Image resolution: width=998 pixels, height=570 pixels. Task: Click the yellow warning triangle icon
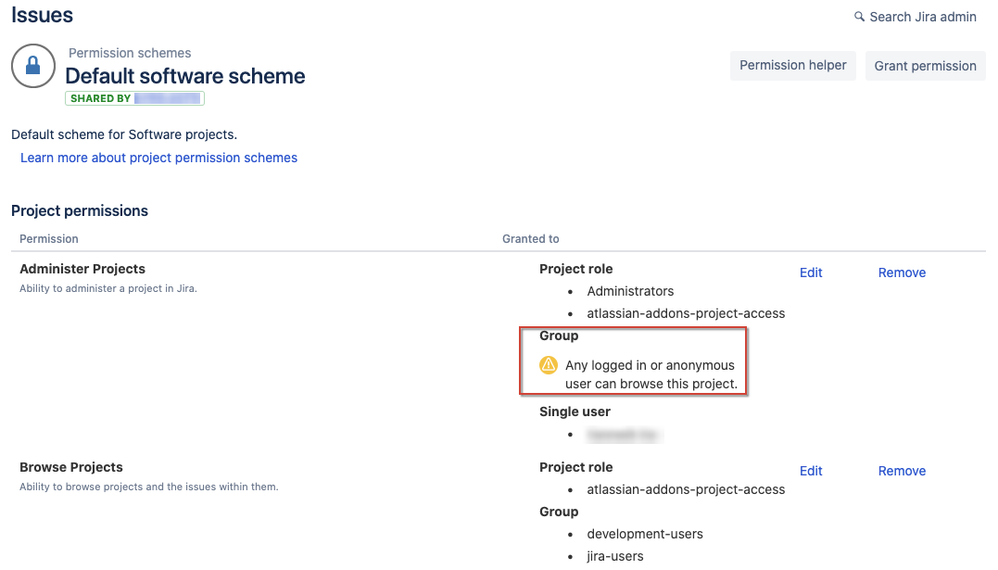(549, 365)
